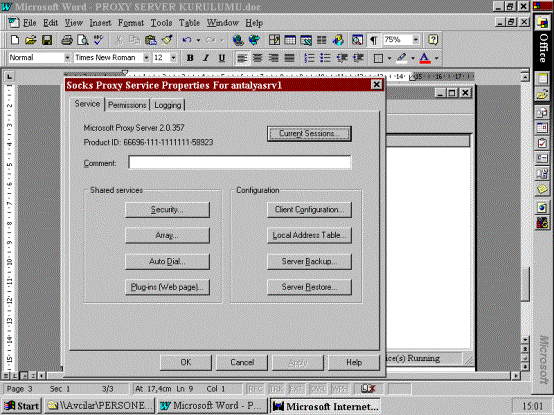
Task: Justify the paragraph text
Action: 290,58
